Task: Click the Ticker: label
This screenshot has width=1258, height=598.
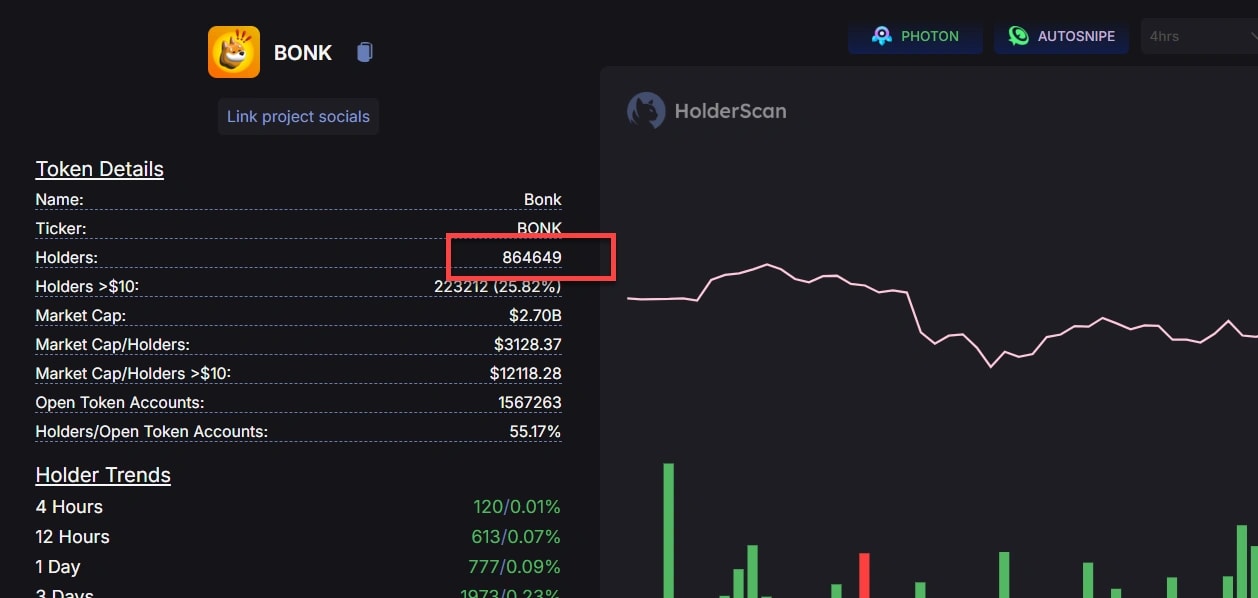Action: (61, 228)
